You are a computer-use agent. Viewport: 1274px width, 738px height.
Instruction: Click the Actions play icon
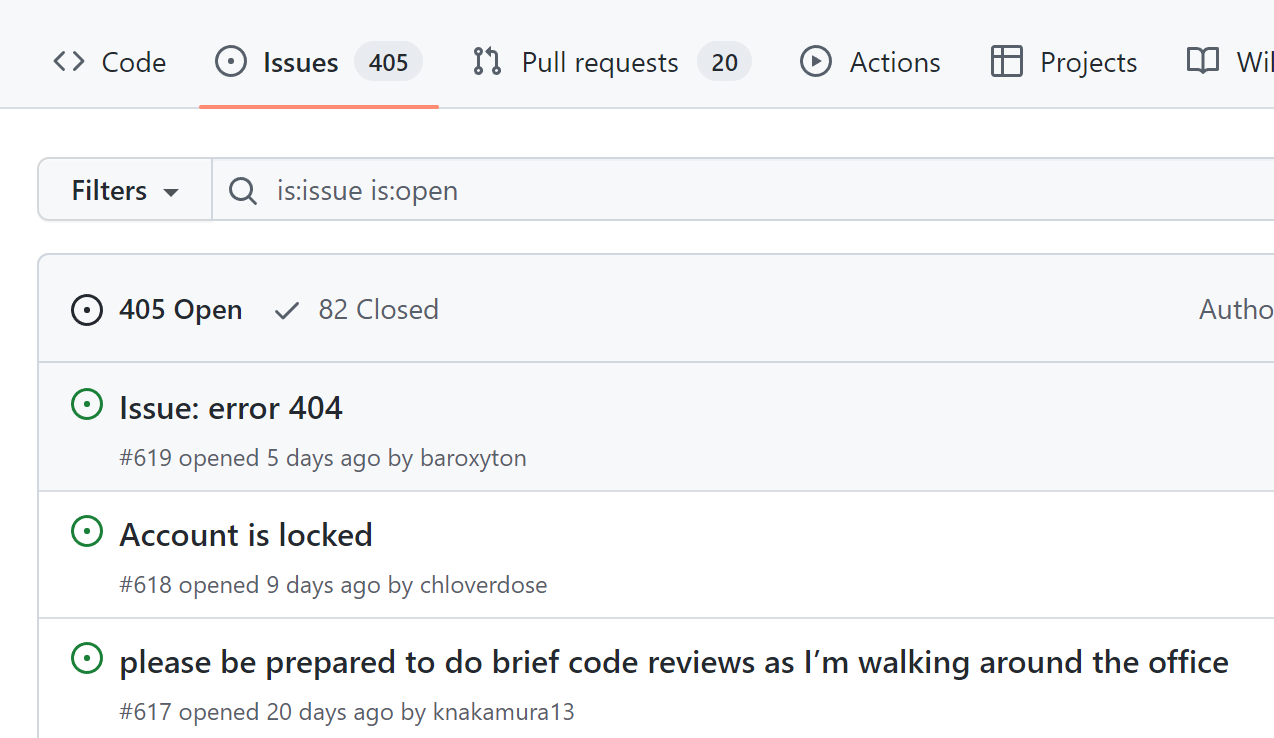point(816,61)
